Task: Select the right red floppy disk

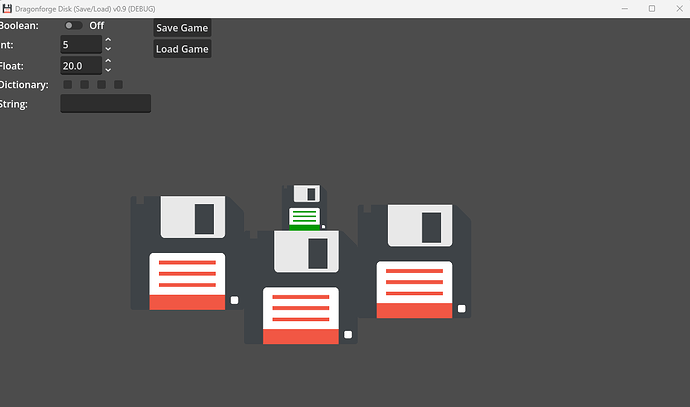Action: [415, 261]
